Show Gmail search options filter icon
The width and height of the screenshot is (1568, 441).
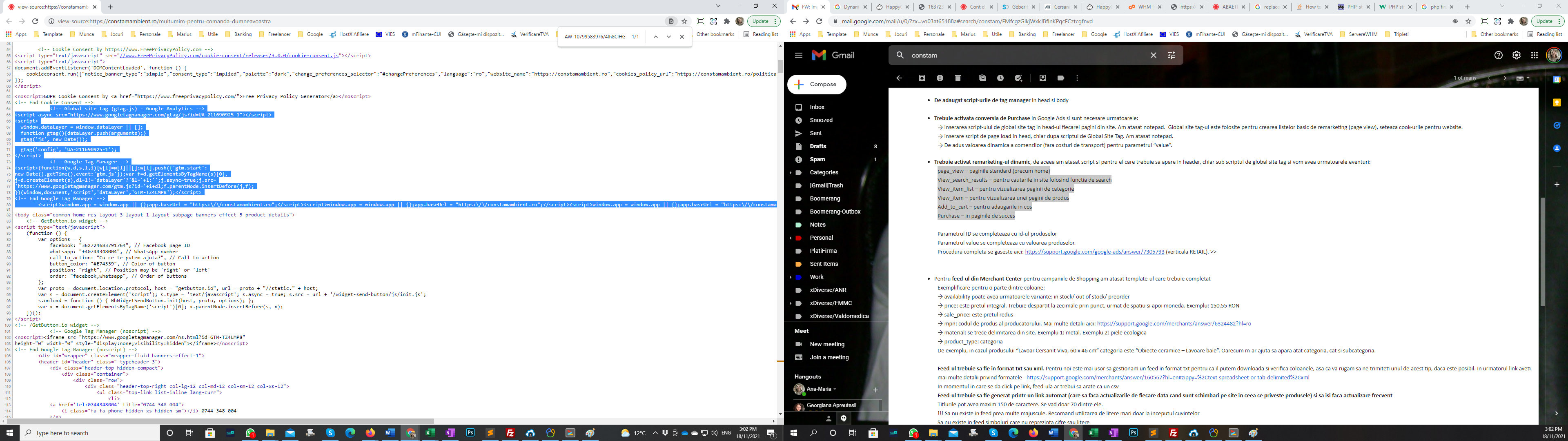click(1171, 55)
